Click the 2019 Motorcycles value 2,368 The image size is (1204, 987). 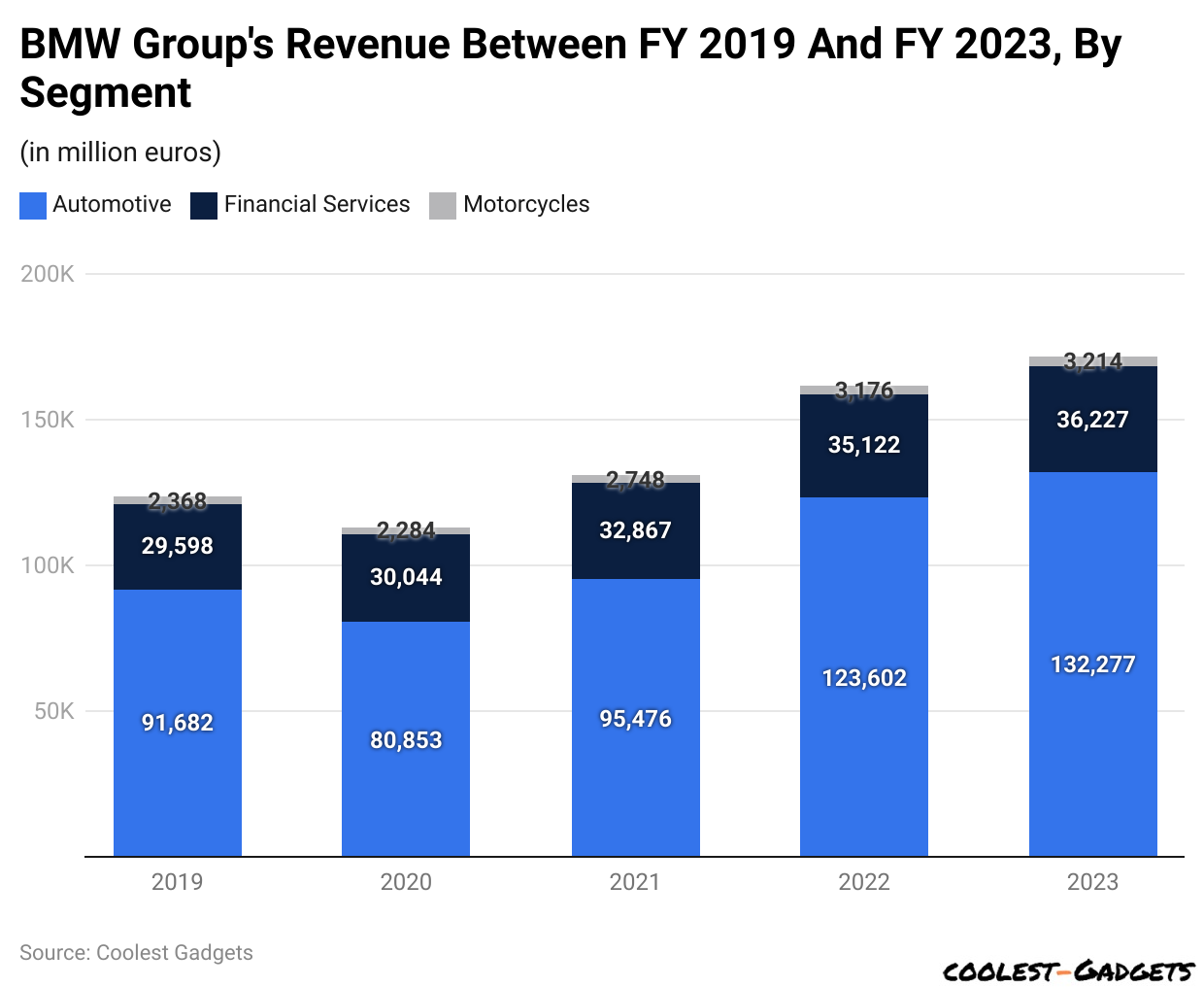[x=178, y=501]
